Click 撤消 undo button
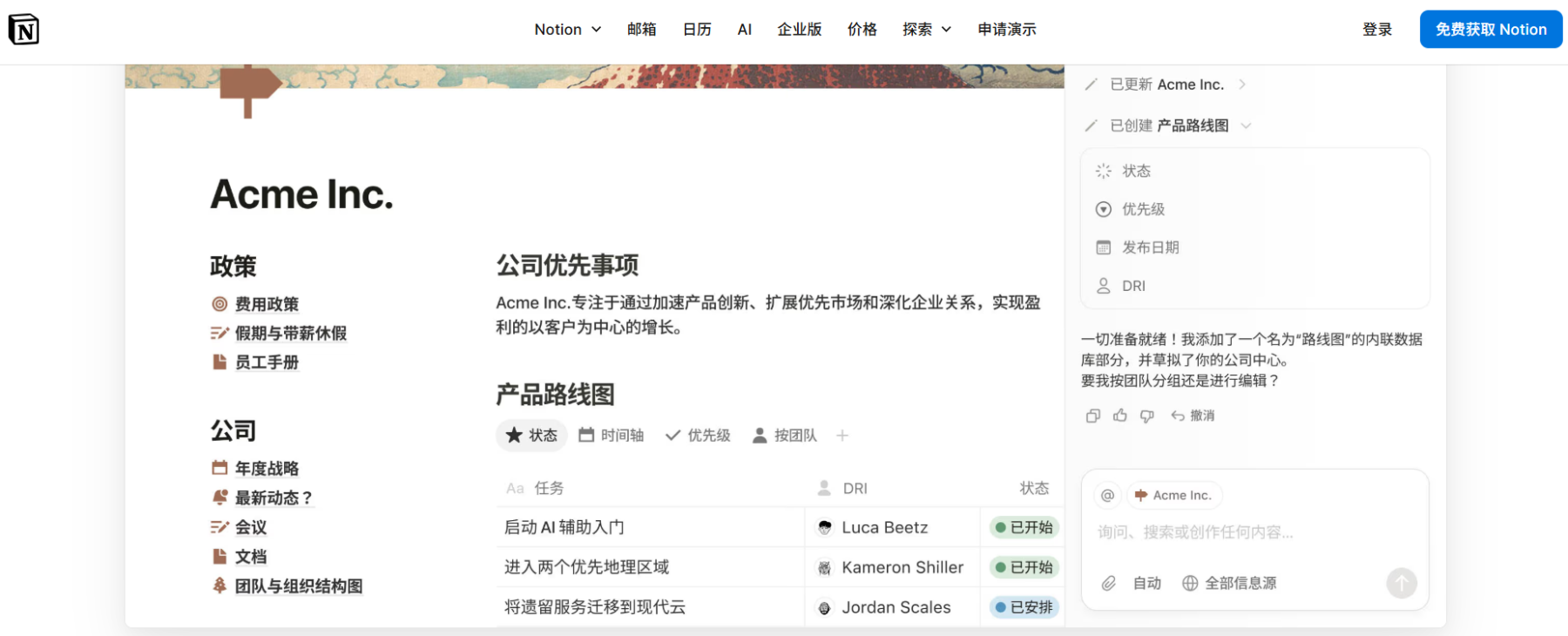Image resolution: width=1568 pixels, height=636 pixels. pyautogui.click(x=1193, y=416)
